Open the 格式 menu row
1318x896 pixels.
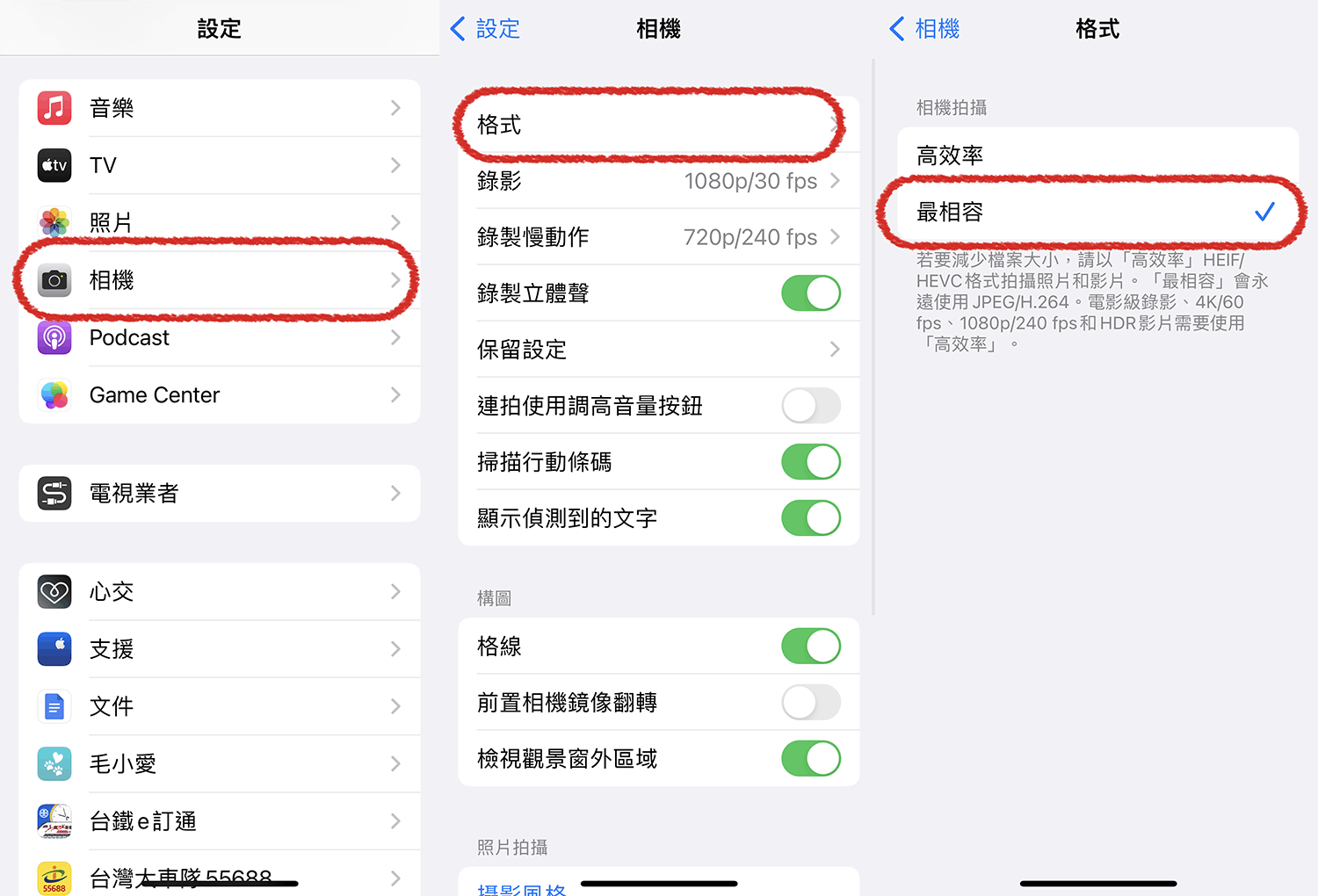coord(659,125)
